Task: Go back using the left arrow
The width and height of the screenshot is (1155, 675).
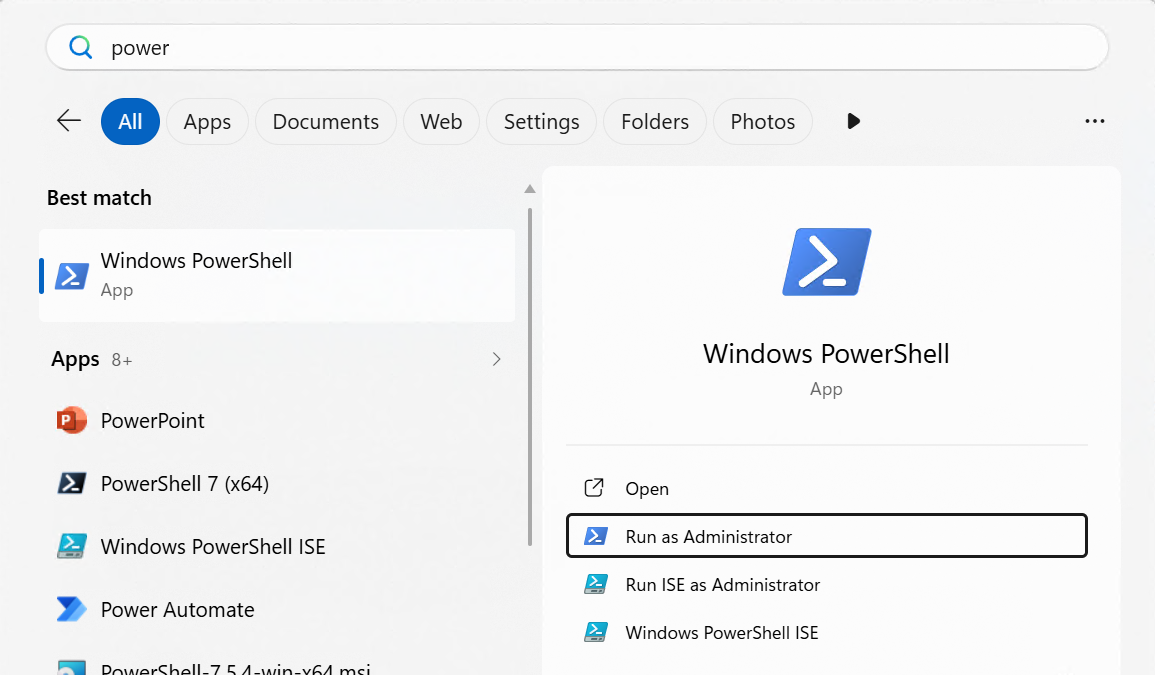Action: 69,121
